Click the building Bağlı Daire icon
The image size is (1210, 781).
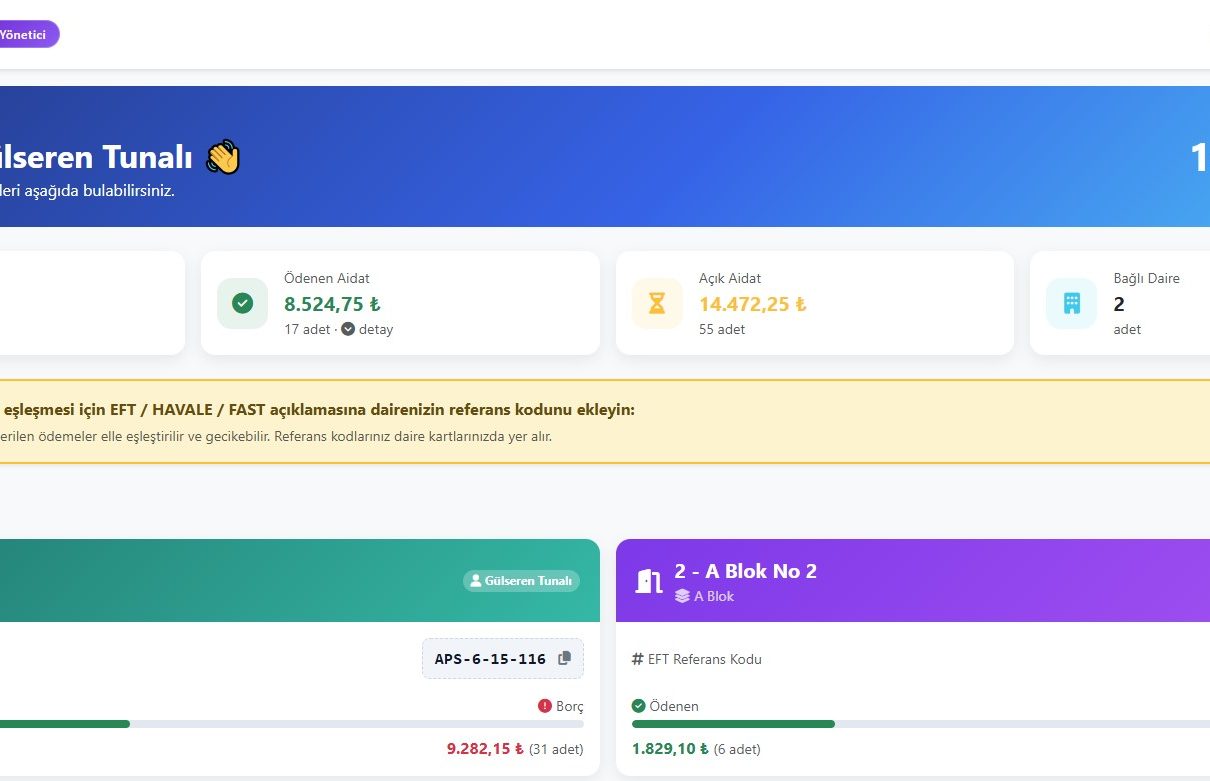(x=1071, y=303)
